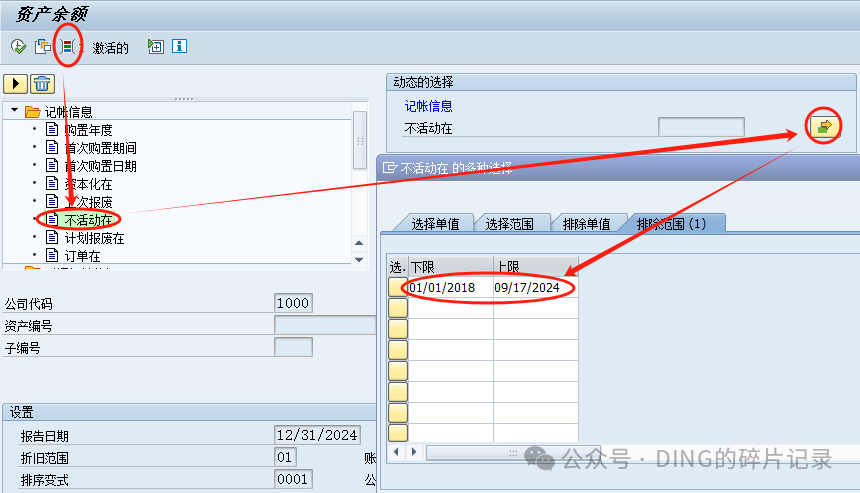
Task: Click row selector for 01/01/2018 row
Action: [398, 287]
